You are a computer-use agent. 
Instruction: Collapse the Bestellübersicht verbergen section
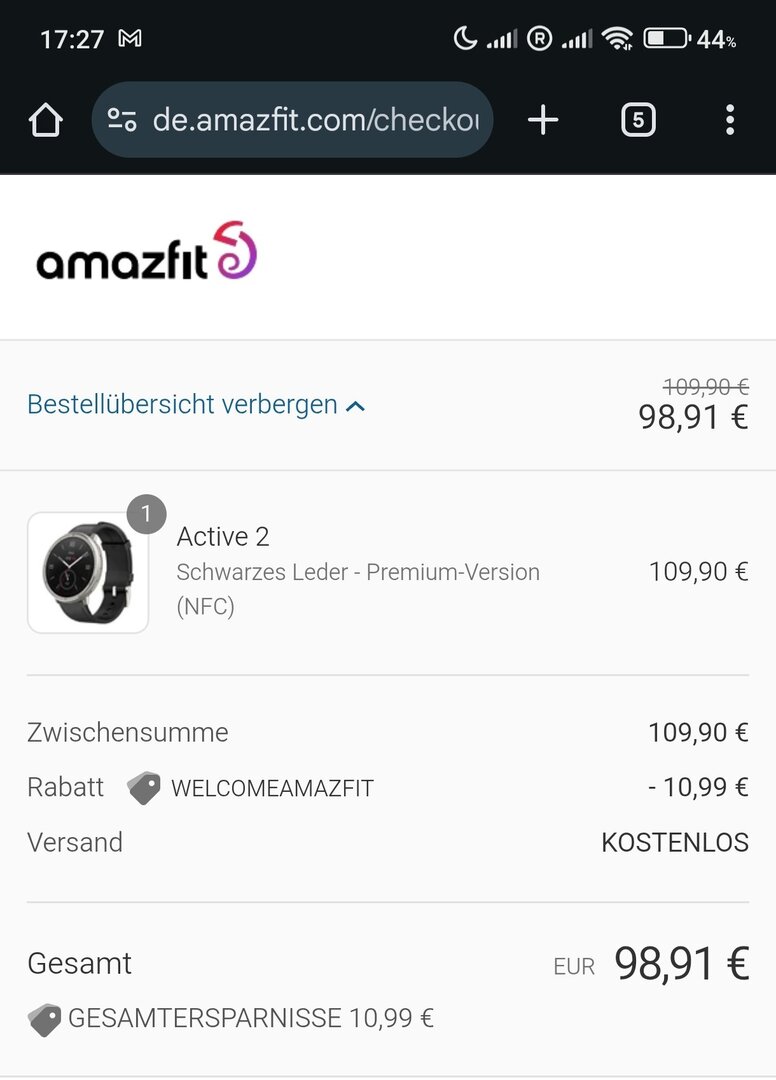183,405
